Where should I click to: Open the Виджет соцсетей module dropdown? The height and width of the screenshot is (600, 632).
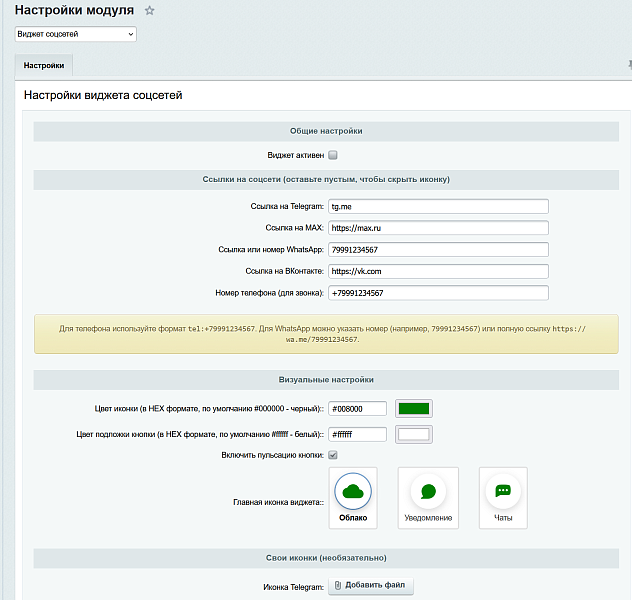[75, 34]
